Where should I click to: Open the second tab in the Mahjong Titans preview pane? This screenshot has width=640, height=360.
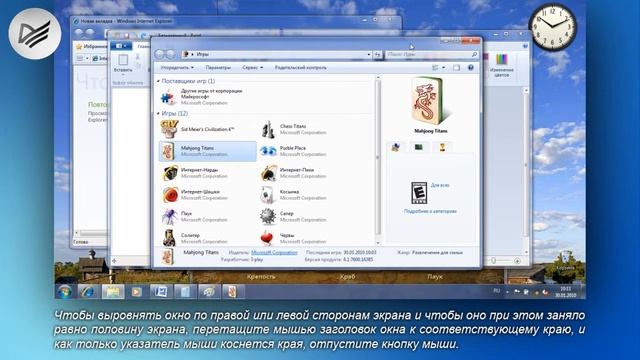point(419,147)
